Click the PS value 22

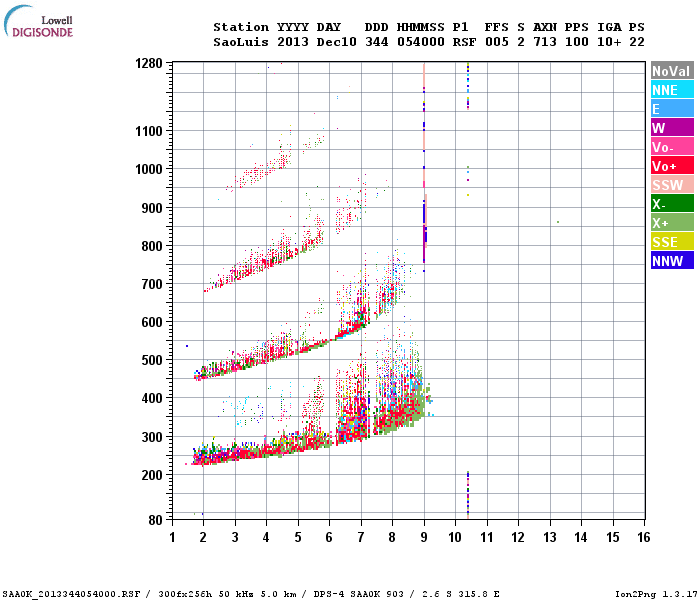[637, 42]
